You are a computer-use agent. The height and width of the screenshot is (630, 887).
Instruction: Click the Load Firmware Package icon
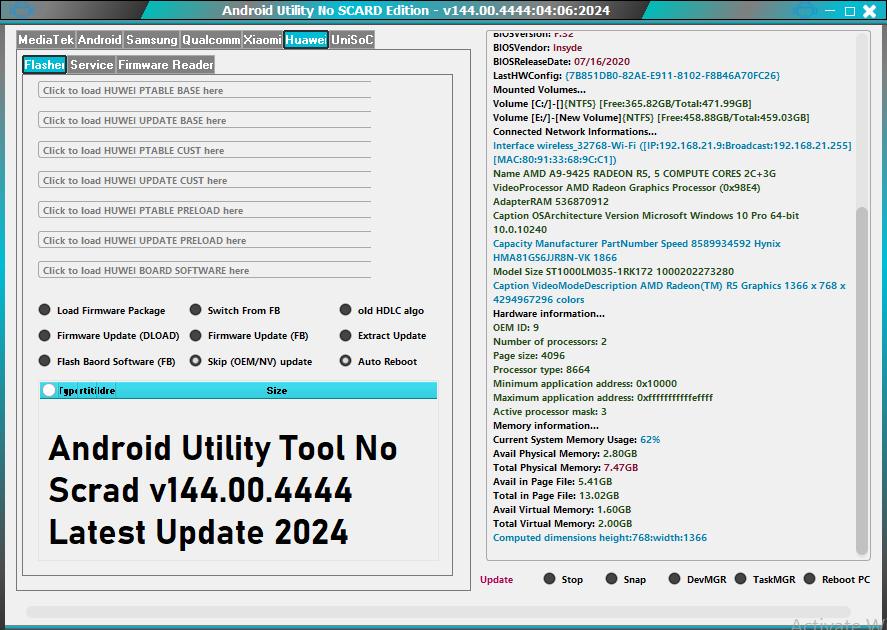[x=45, y=310]
